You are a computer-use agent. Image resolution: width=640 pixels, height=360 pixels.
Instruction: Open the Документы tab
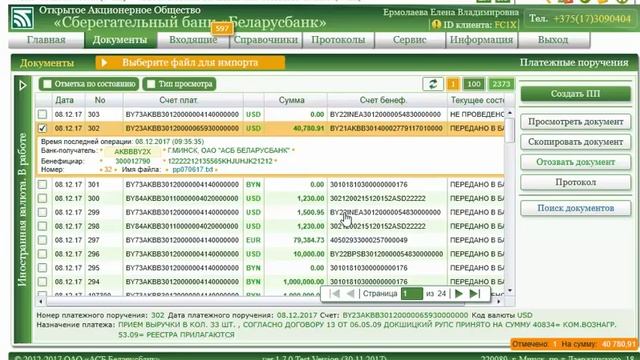point(120,40)
